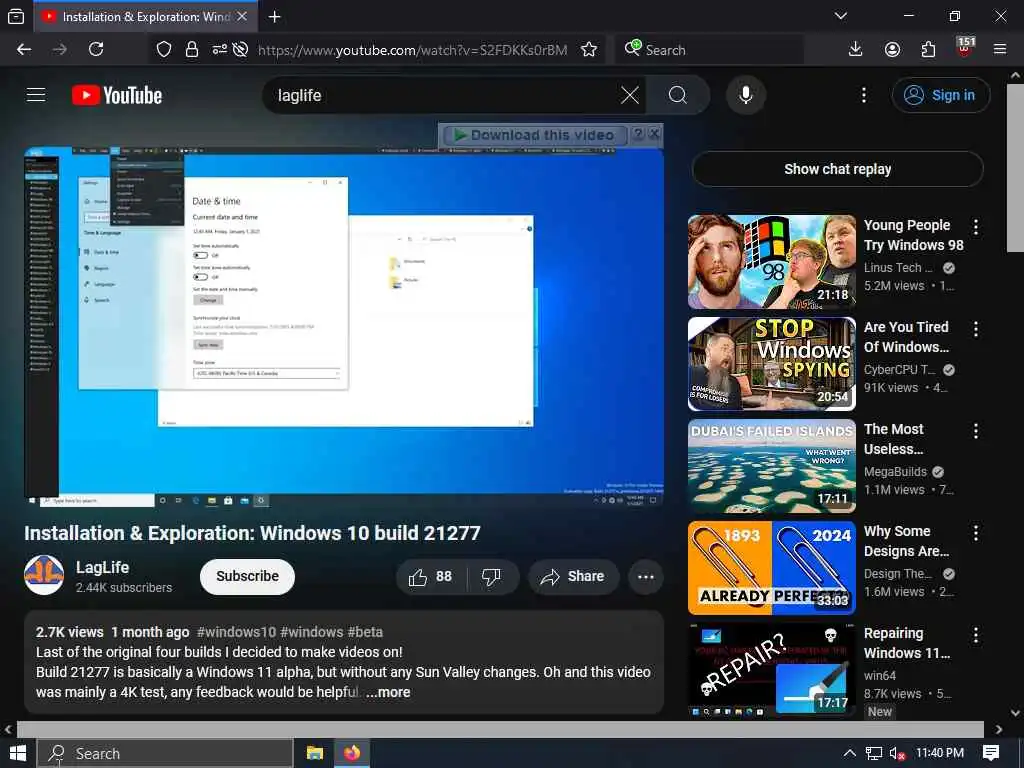List all tabs dropdown arrow
Viewport: 1024px width, 768px height.
click(x=841, y=16)
